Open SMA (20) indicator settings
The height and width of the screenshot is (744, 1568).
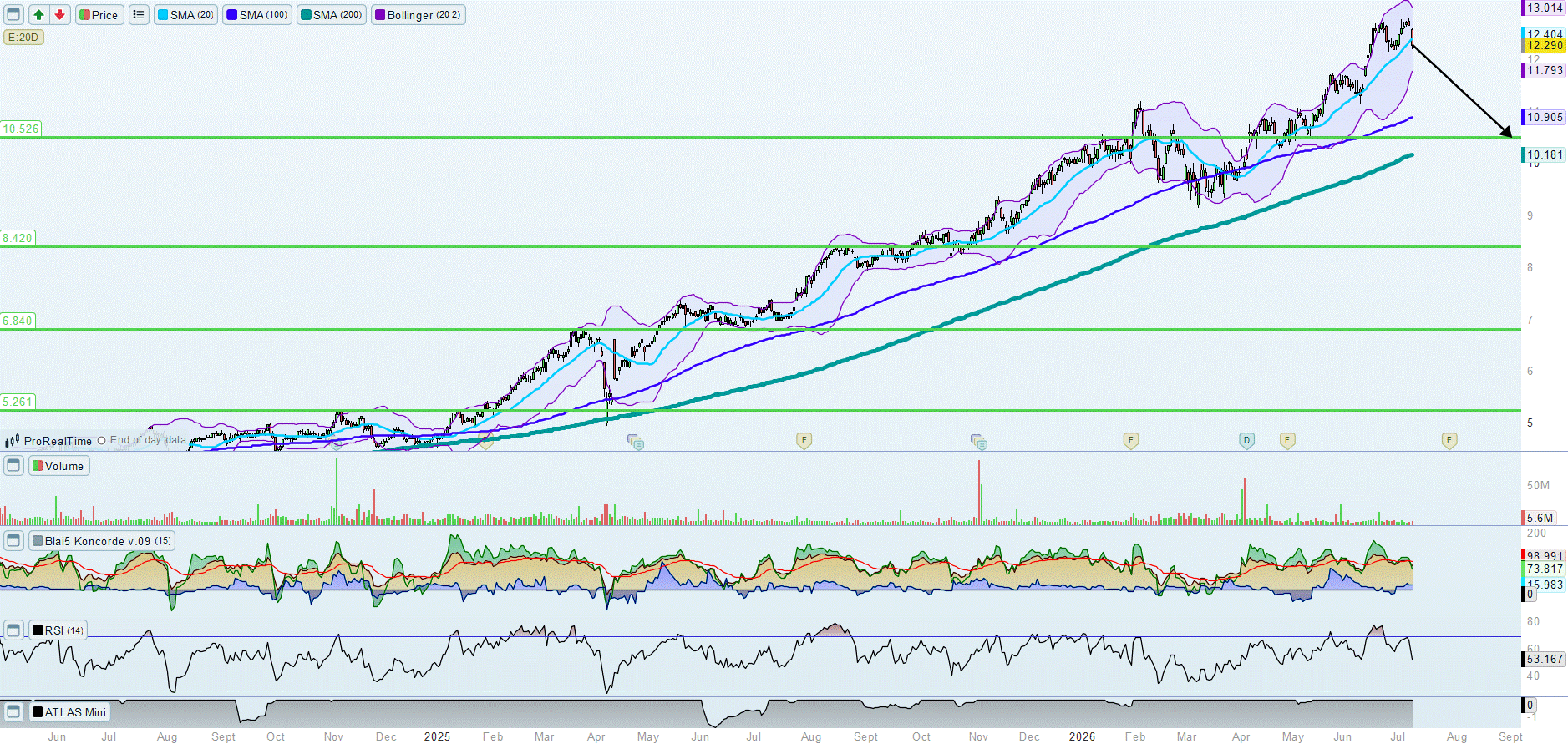[185, 15]
